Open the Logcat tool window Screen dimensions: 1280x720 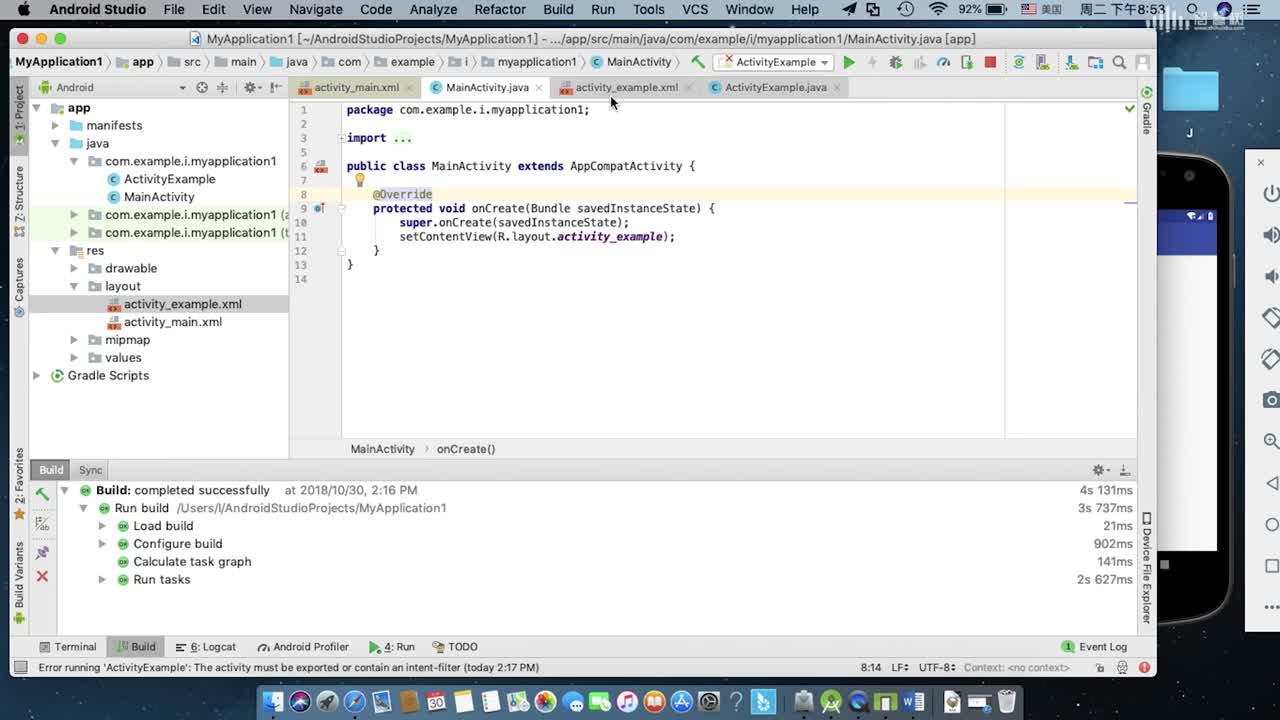coord(205,647)
